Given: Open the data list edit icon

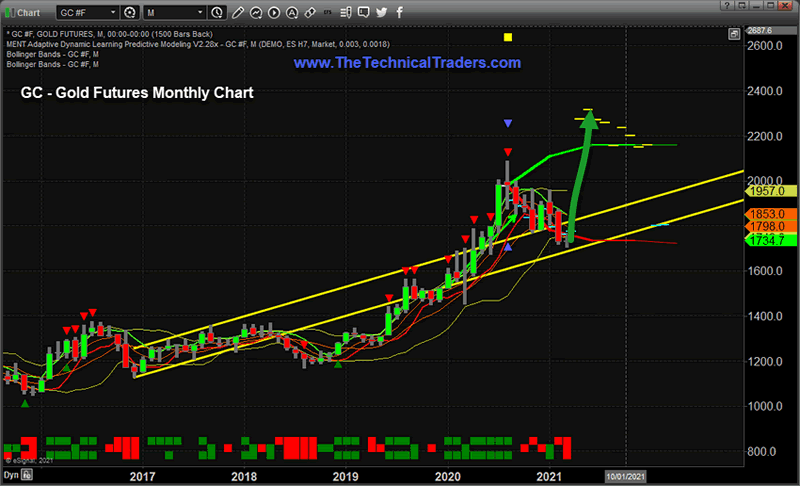Looking at the screenshot, I should 346,13.
